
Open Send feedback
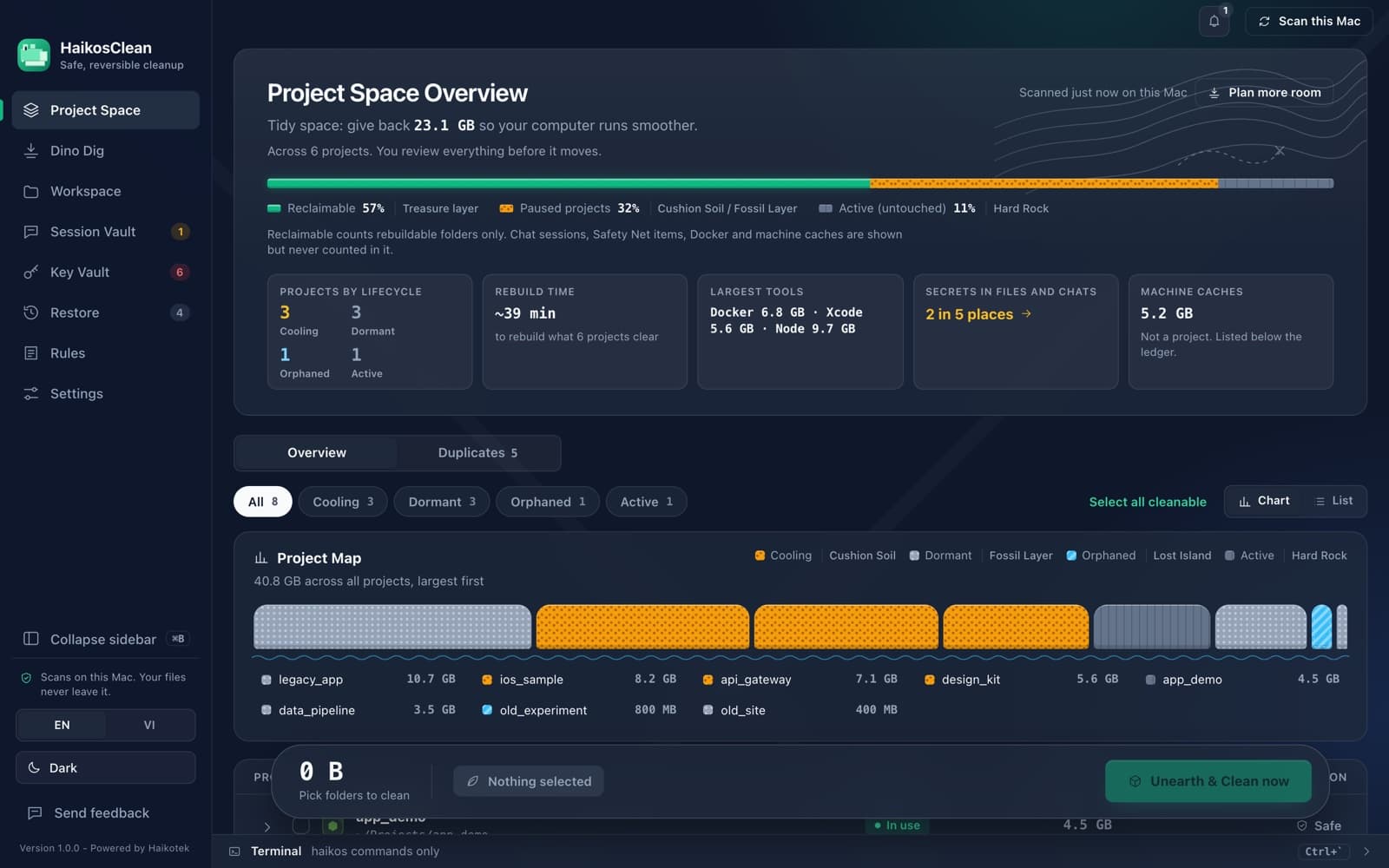pos(106,813)
